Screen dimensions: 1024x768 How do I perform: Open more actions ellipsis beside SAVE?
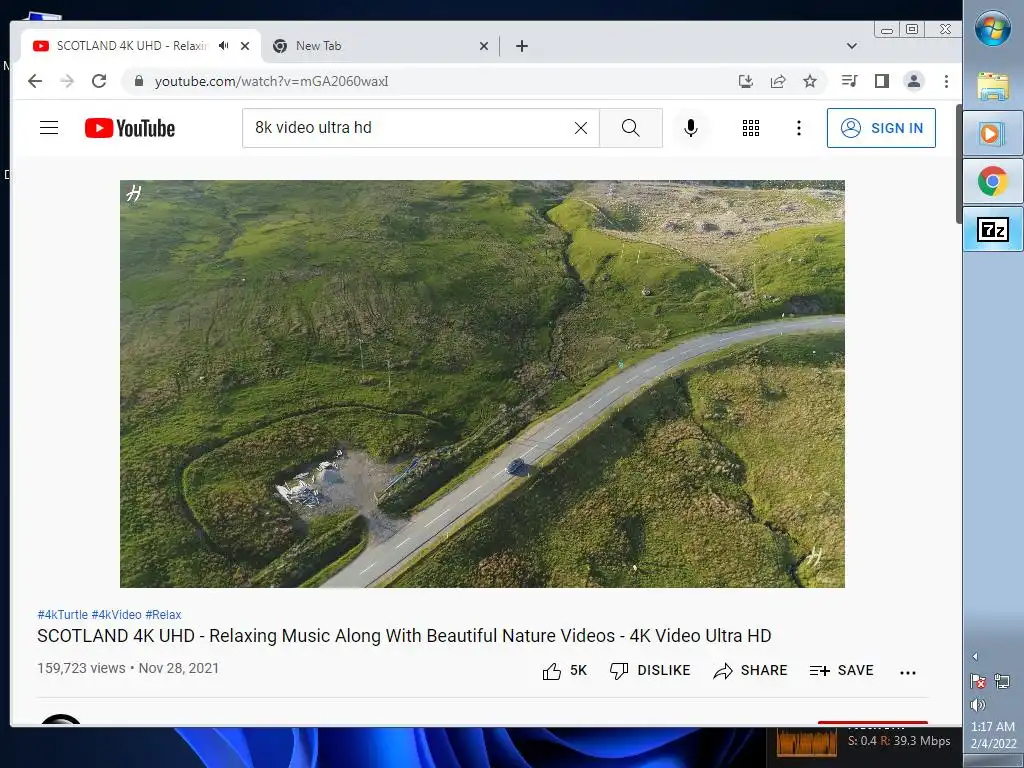pyautogui.click(x=908, y=672)
